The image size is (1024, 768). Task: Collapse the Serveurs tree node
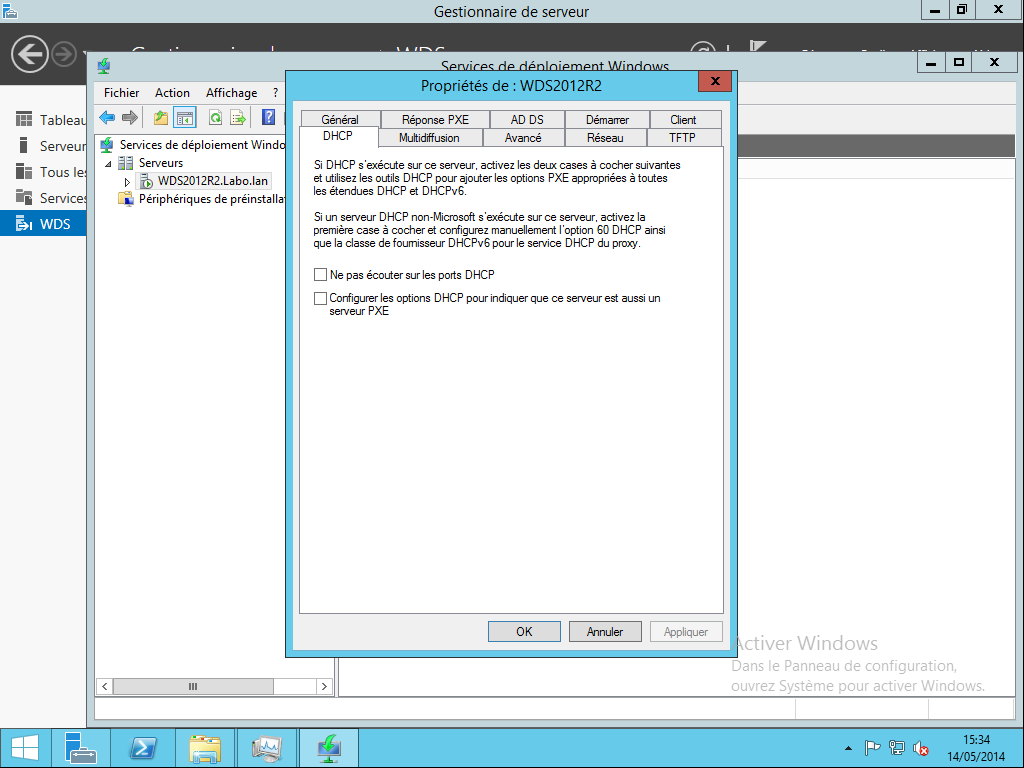(108, 163)
